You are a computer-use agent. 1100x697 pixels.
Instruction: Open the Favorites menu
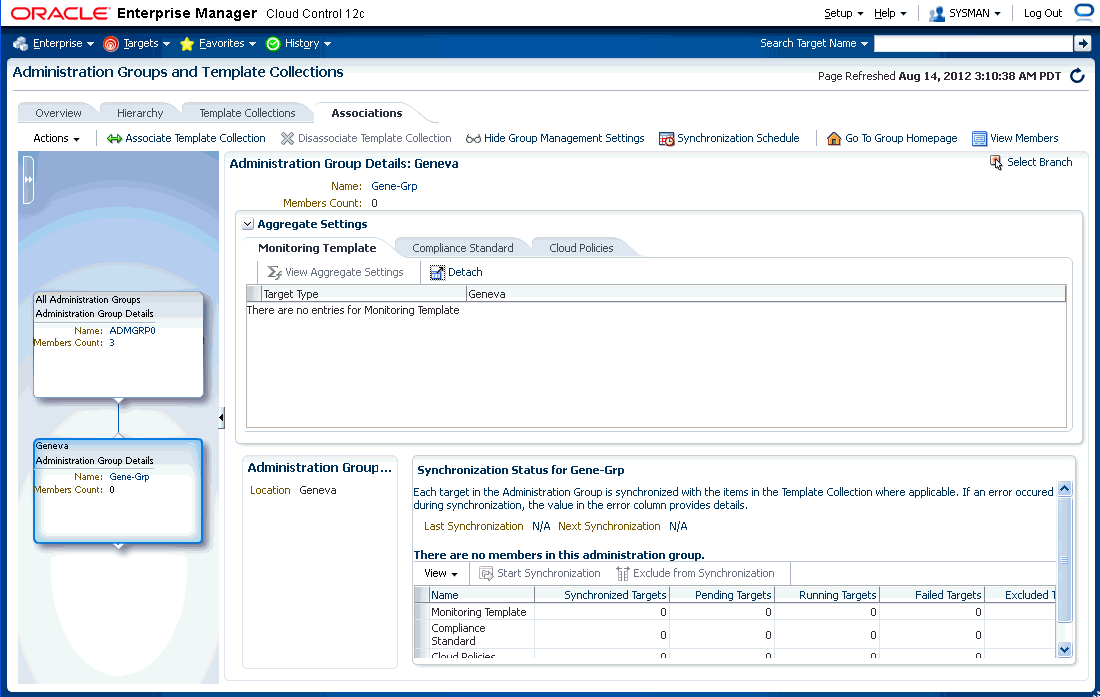pos(227,43)
